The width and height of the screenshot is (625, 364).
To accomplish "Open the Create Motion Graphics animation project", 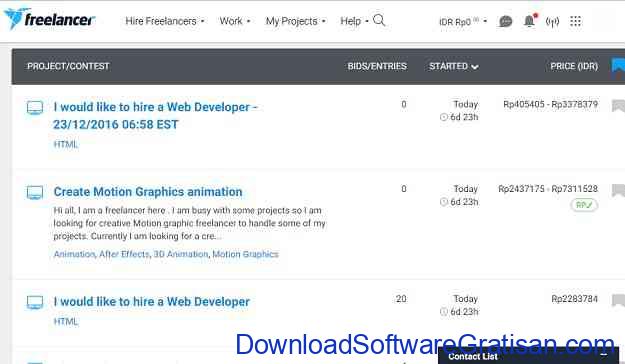I will click(x=148, y=192).
